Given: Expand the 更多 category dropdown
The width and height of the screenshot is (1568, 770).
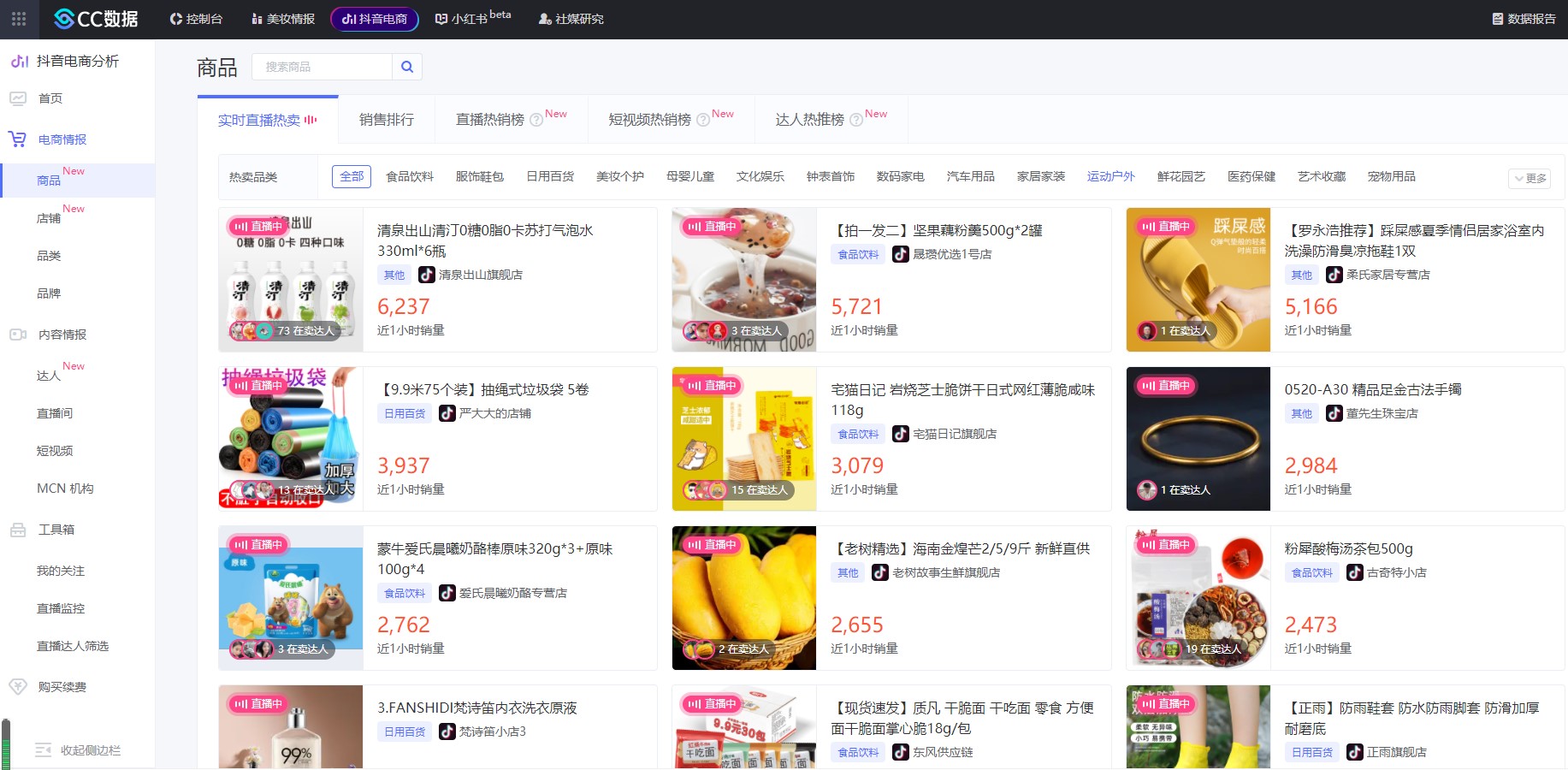Looking at the screenshot, I should click(1529, 178).
